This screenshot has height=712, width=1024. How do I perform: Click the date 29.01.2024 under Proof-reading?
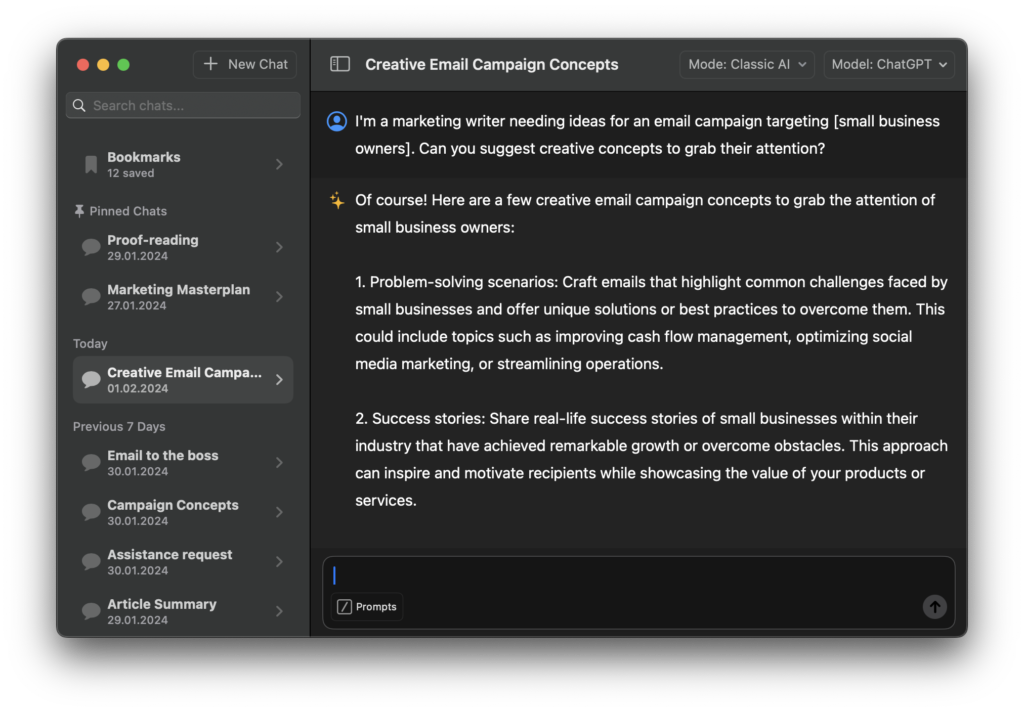[137, 256]
